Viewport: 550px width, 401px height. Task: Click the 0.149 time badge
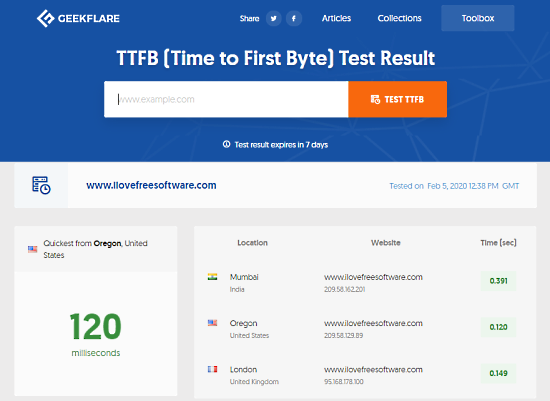pyautogui.click(x=498, y=373)
